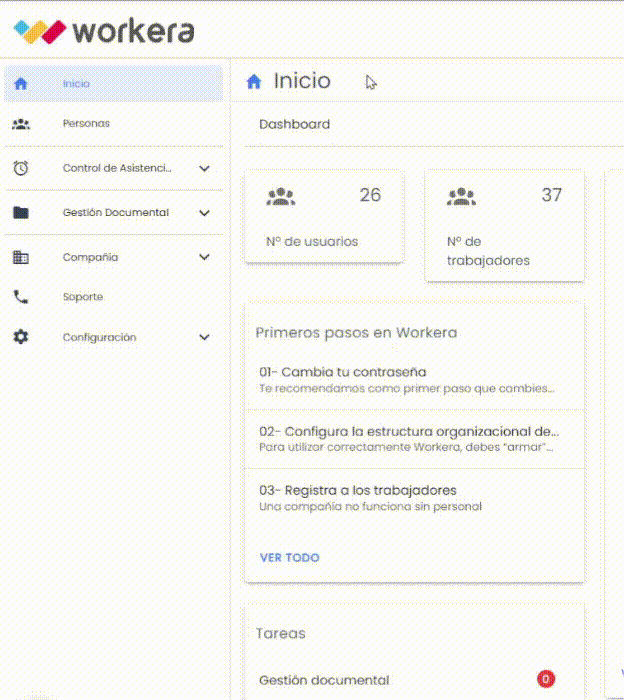624x700 pixels.
Task: Click the Personas people icon
Action: point(21,124)
